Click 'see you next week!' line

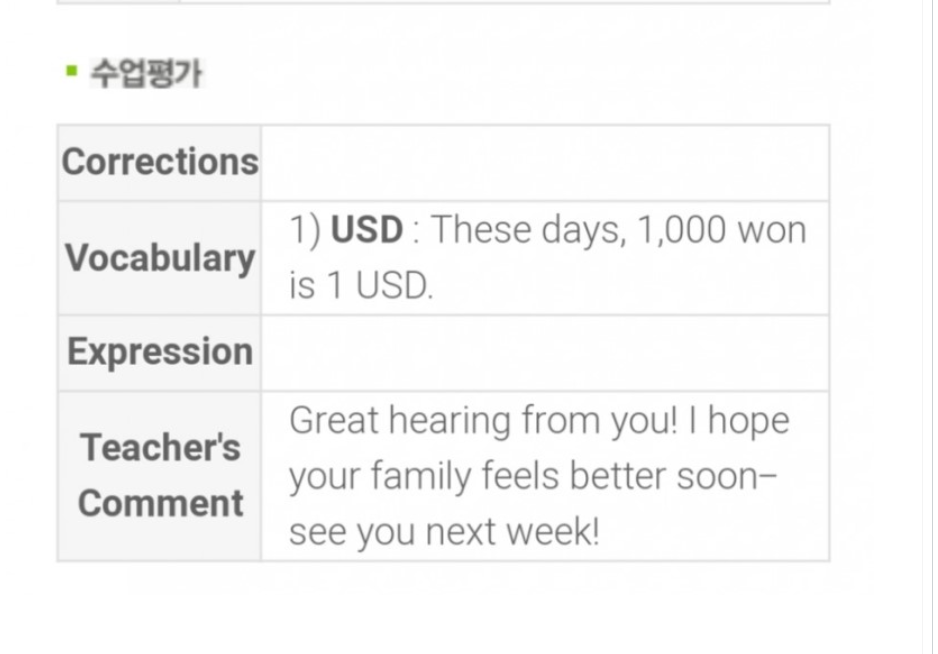444,532
